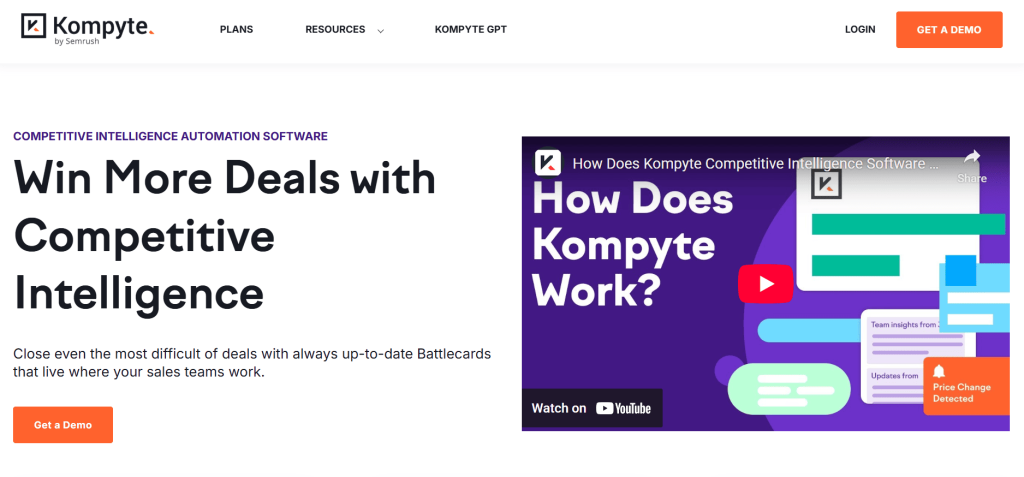The height and width of the screenshot is (477, 1024).
Task: Expand the RESOURCES dropdown chevron
Action: [x=380, y=31]
